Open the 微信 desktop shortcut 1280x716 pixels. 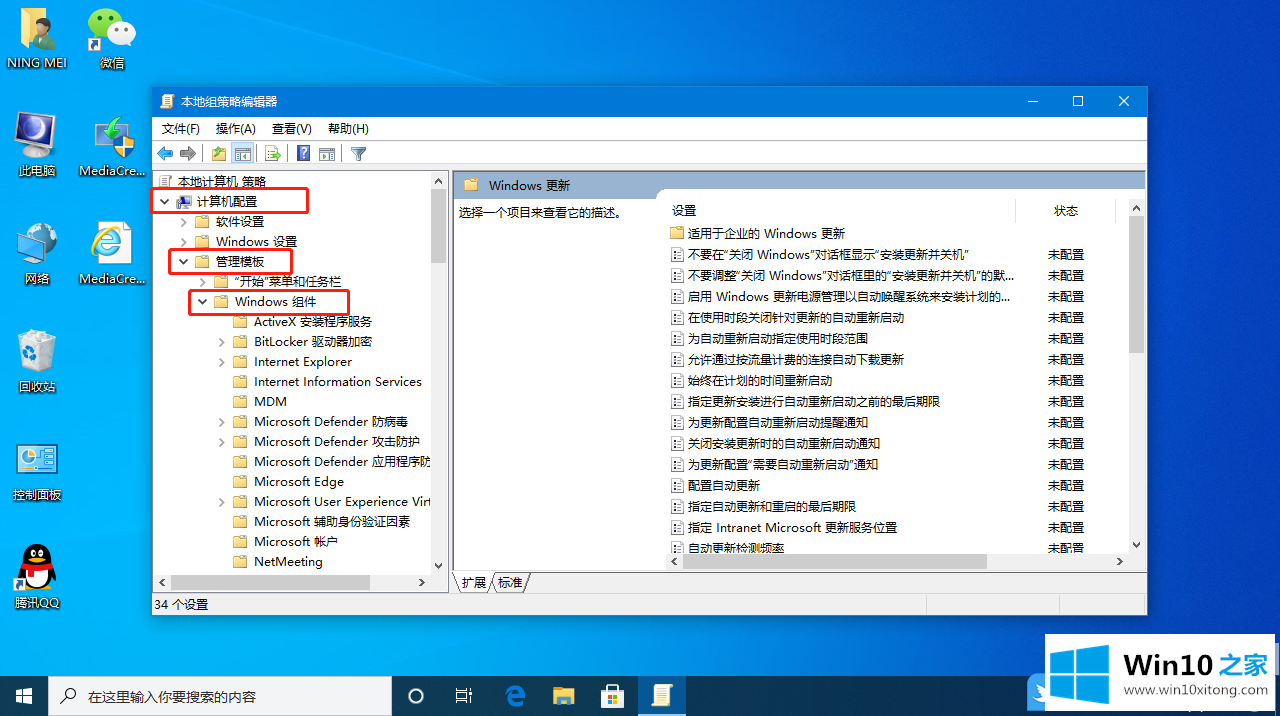pos(112,40)
